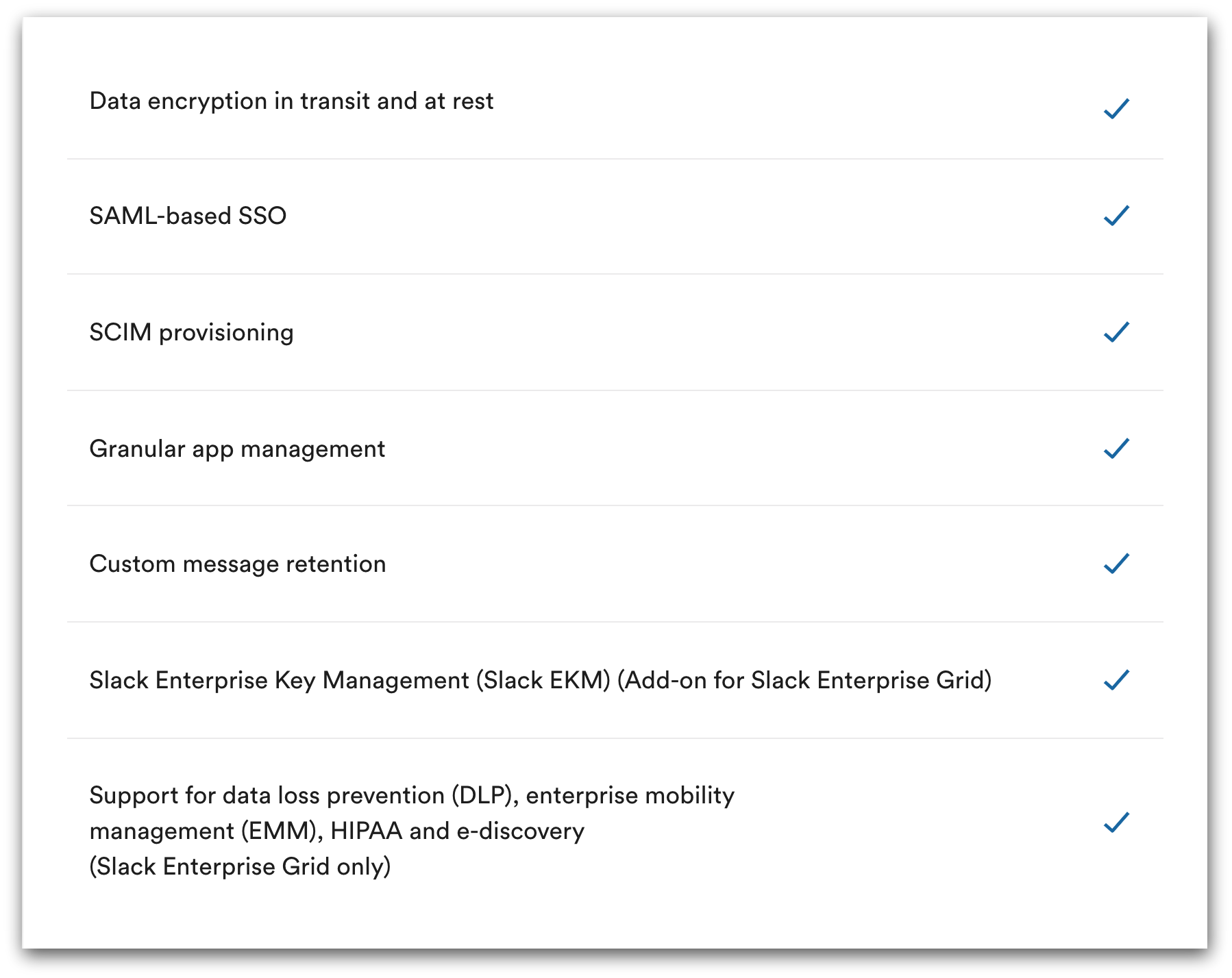Click the 'HIPAA and e-discovery' text
Image resolution: width=1232 pixels, height=978 pixels.
click(457, 831)
